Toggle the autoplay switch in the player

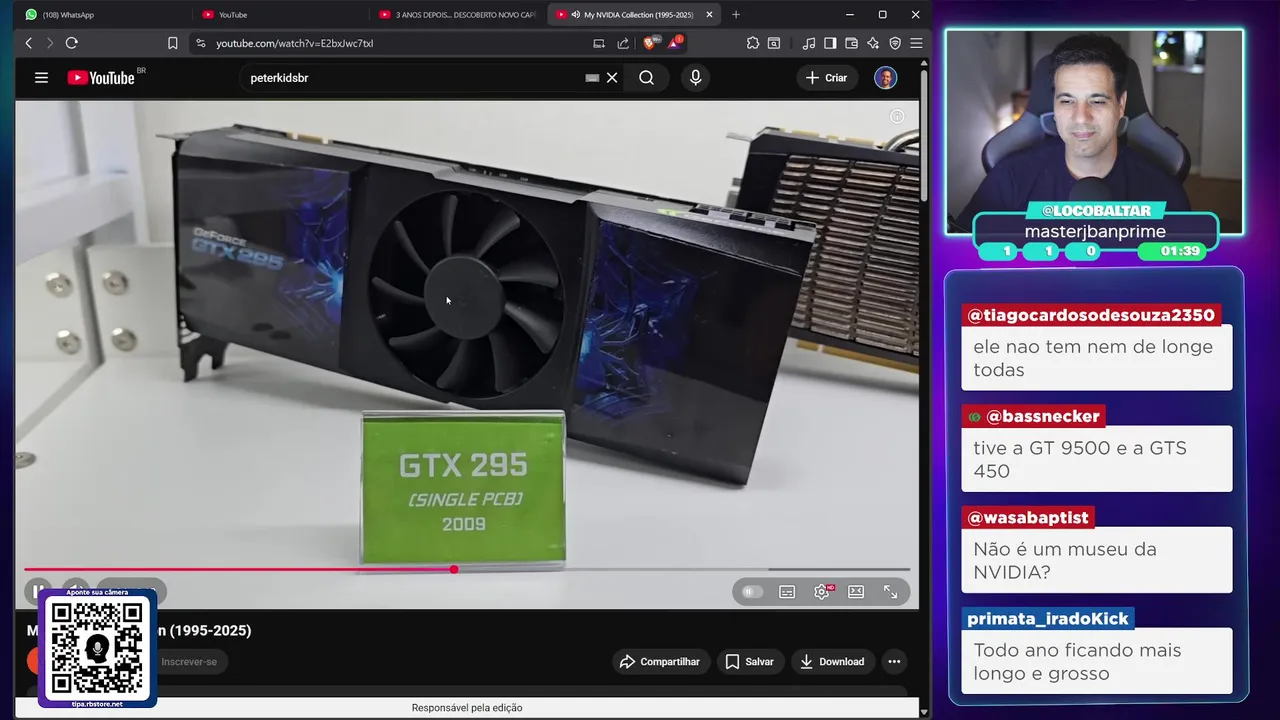pyautogui.click(x=752, y=591)
